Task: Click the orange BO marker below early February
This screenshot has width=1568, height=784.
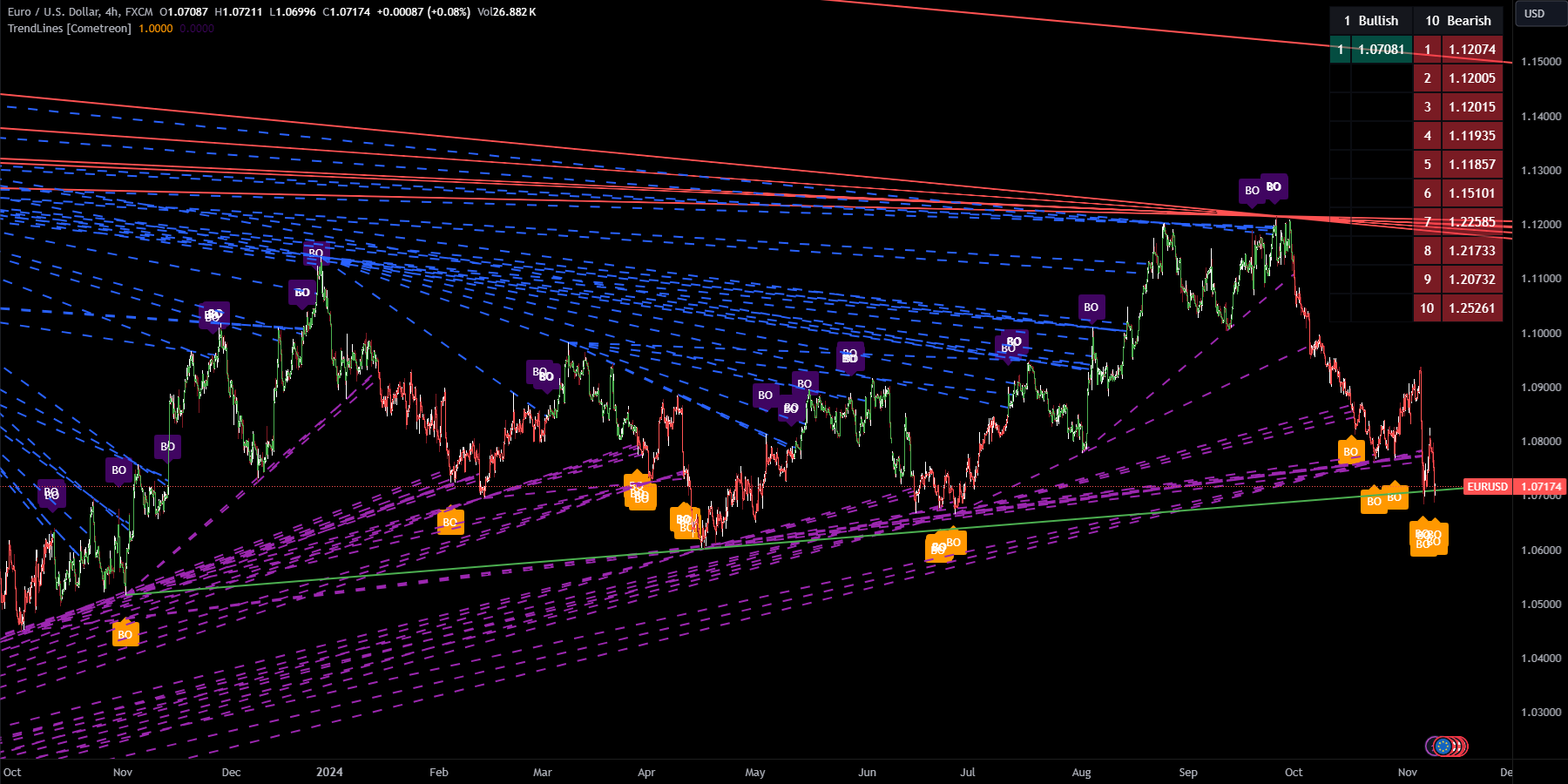Action: (449, 523)
